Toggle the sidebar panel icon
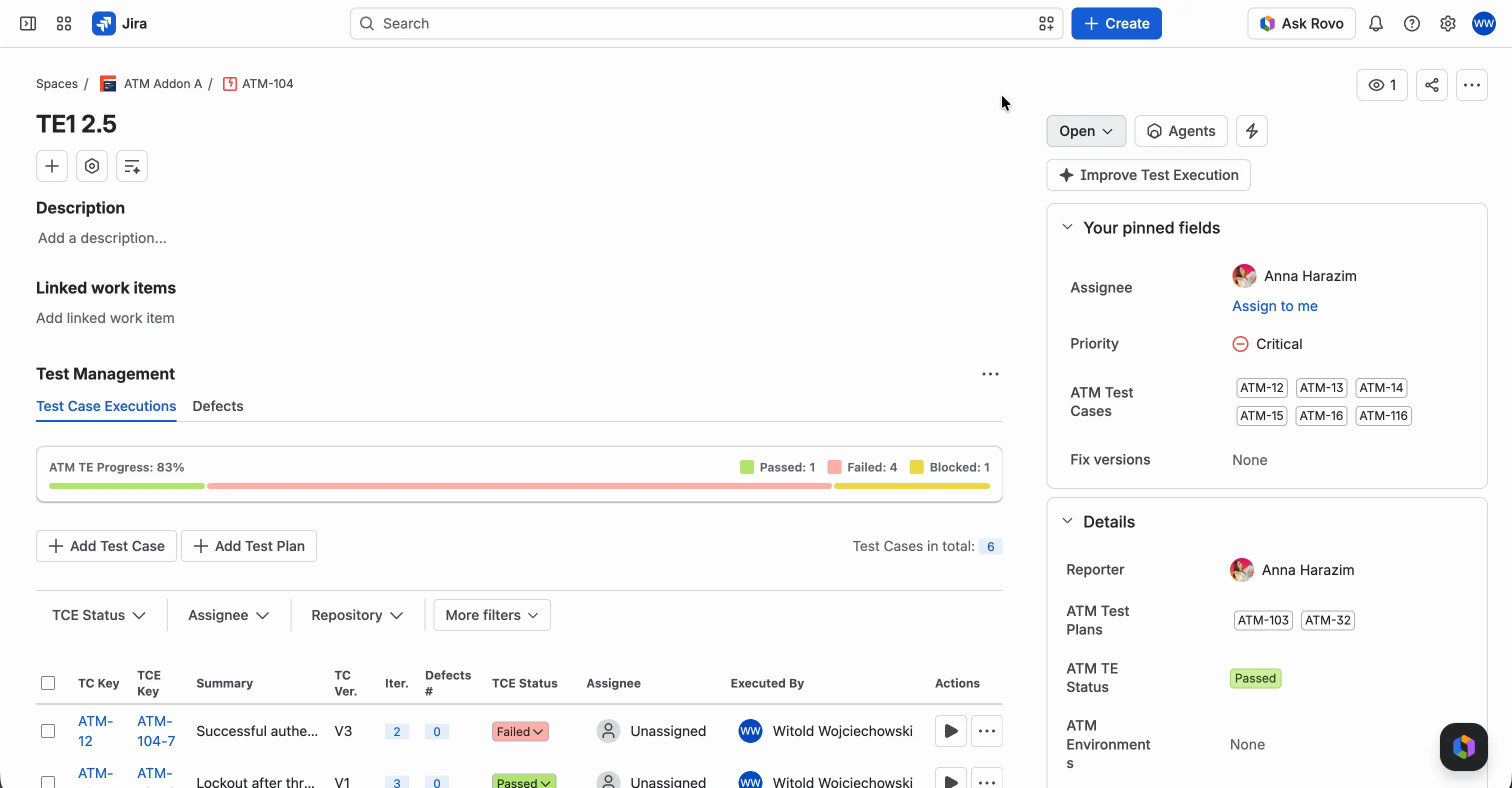Image resolution: width=1512 pixels, height=788 pixels. pos(27,23)
